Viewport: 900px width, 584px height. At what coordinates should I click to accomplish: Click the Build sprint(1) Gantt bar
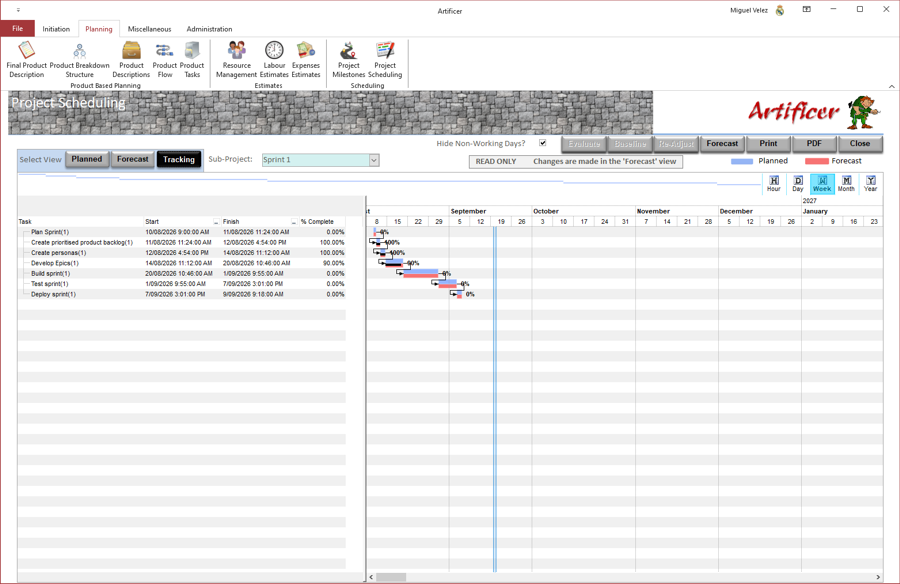coord(420,273)
